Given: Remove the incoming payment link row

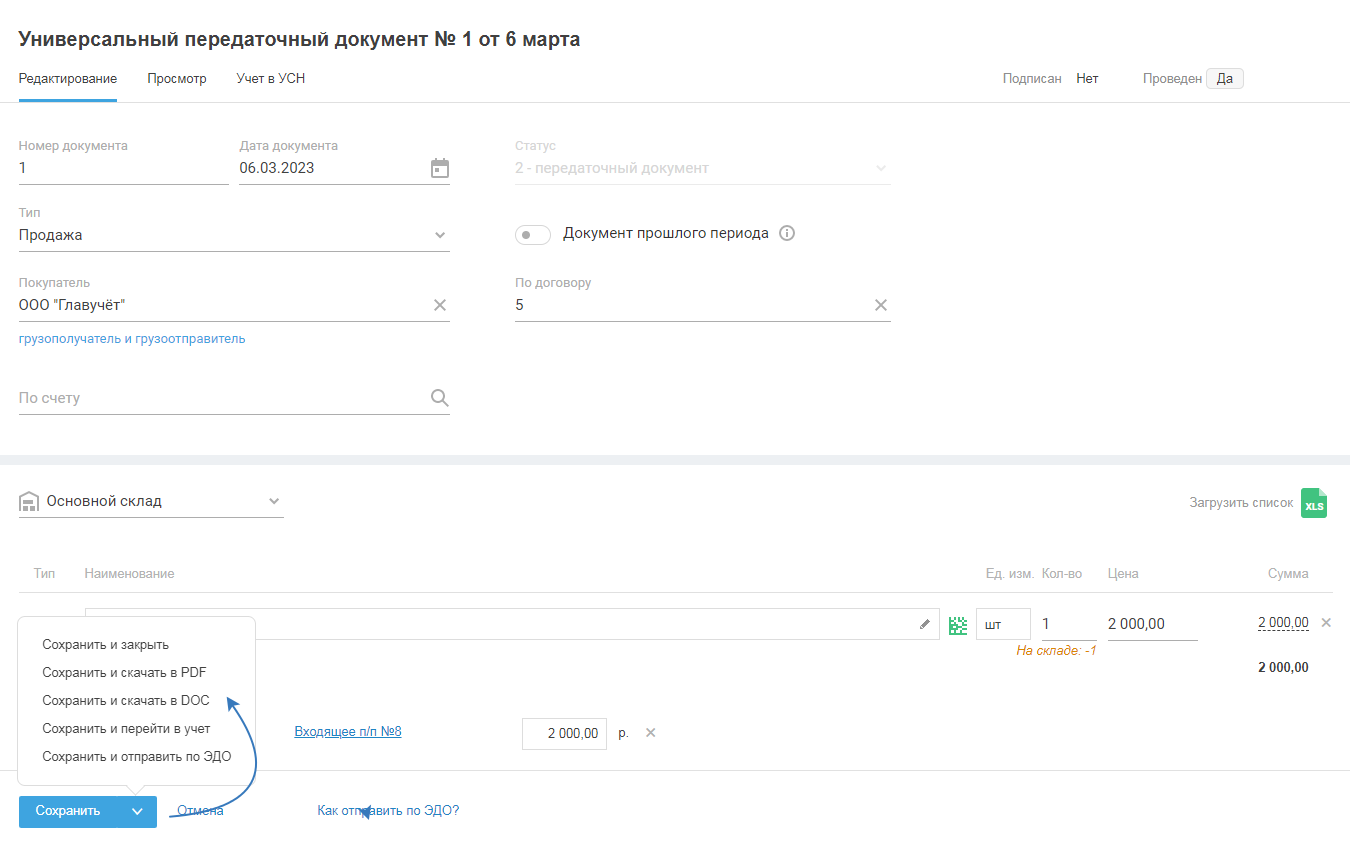Looking at the screenshot, I should tap(650, 733).
